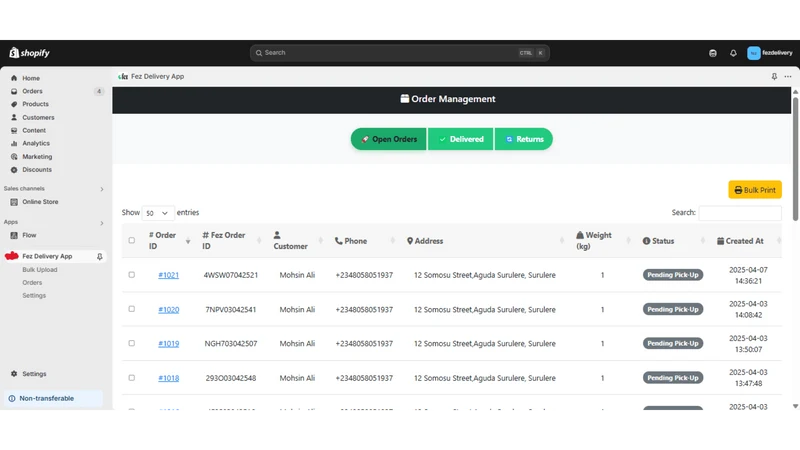800x450 pixels.
Task: Open order link #1019
Action: coord(168,344)
